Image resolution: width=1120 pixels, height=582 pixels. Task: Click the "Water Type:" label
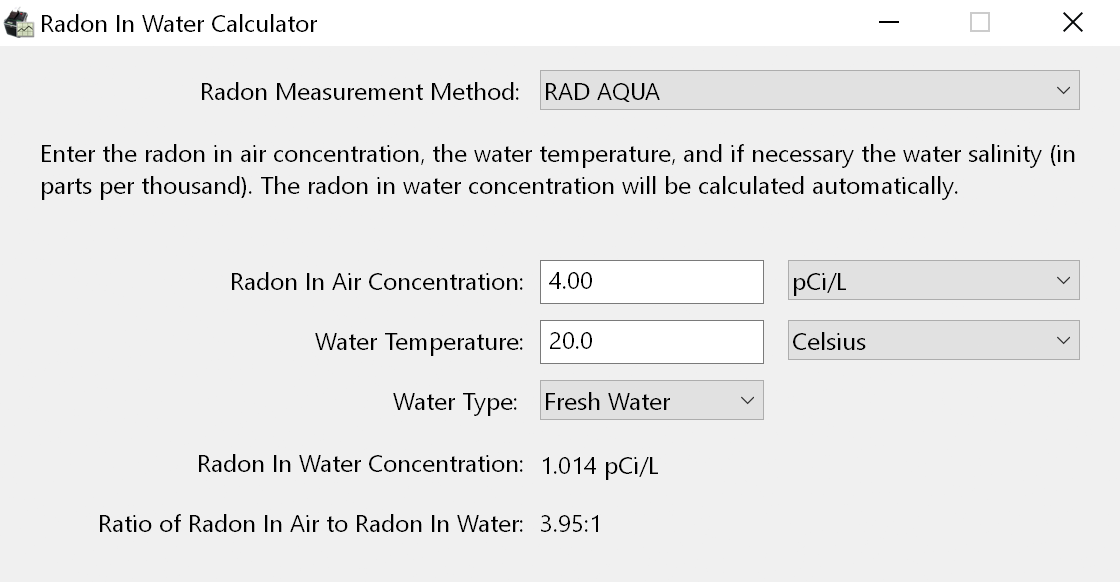(x=455, y=402)
